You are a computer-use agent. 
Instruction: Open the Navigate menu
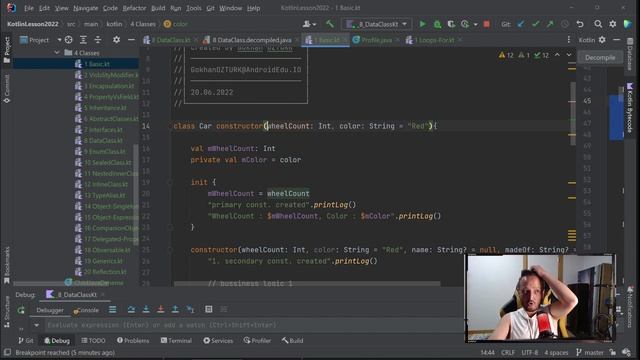86,8
